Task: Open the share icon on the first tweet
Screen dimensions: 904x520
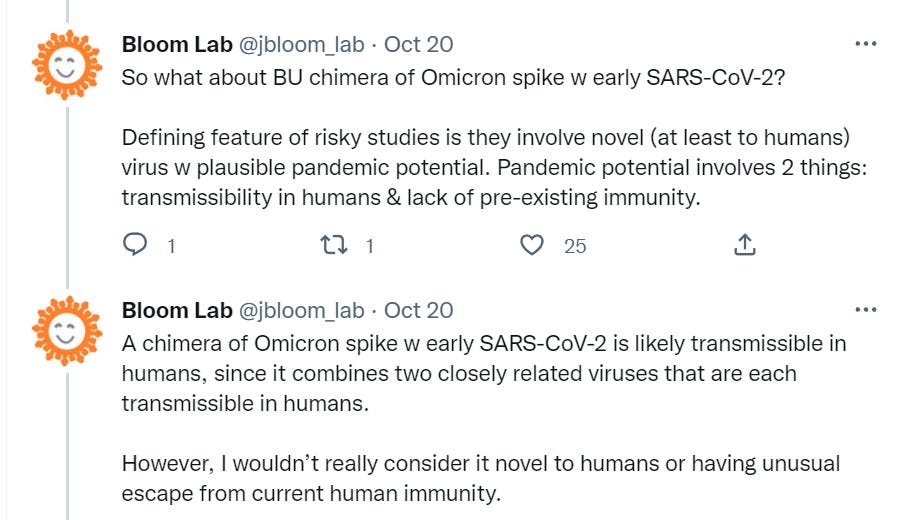Action: 744,245
